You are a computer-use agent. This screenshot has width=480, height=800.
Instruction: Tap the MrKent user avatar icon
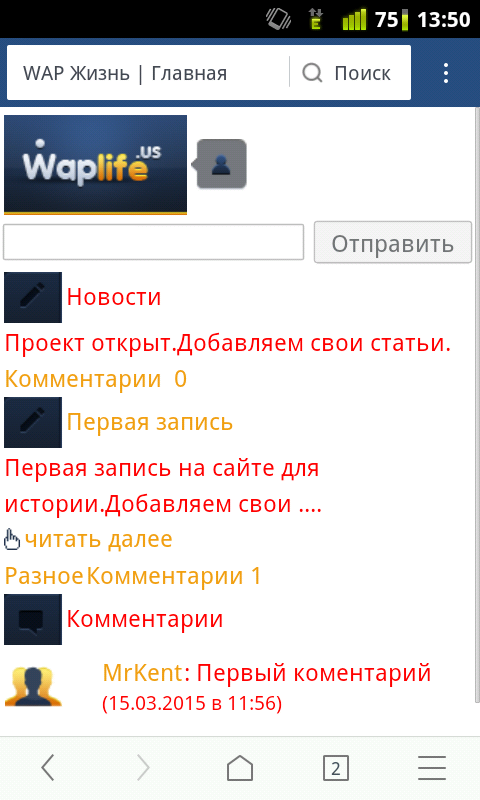(x=33, y=687)
